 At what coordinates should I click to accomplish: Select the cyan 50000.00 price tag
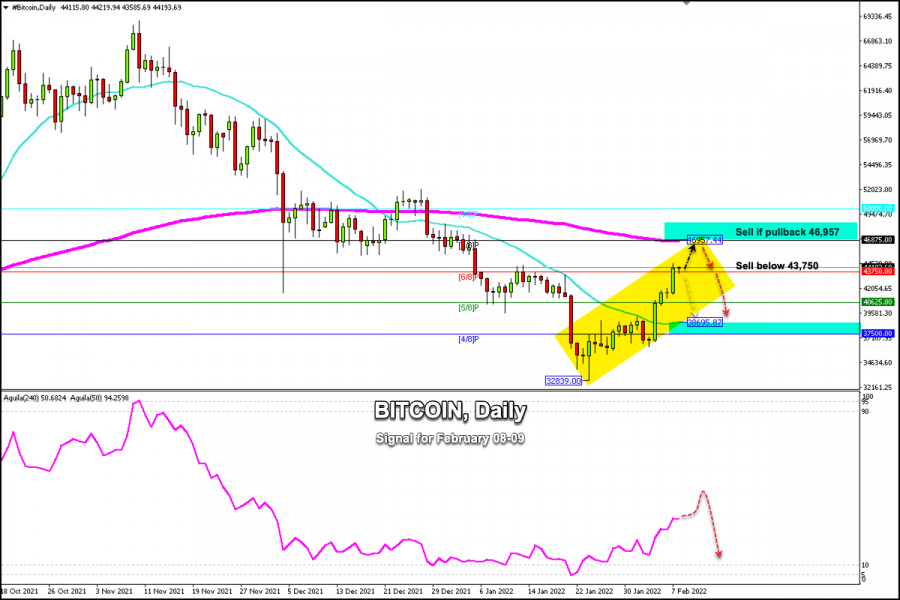[878, 208]
